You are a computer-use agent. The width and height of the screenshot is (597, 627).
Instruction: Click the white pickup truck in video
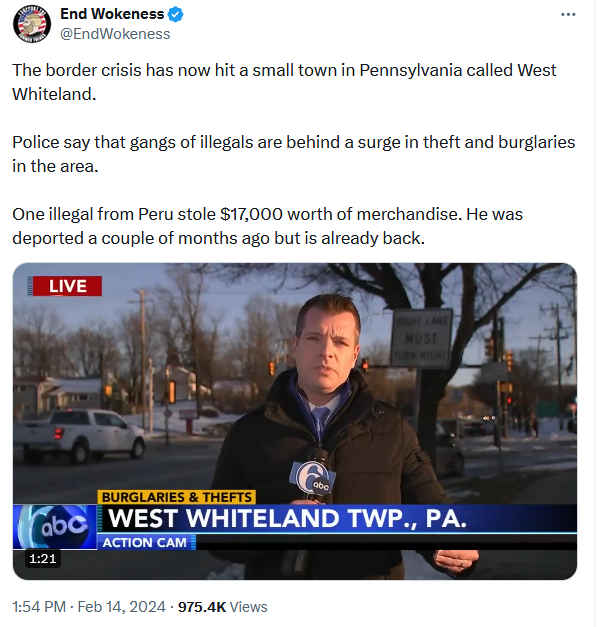pos(79,436)
